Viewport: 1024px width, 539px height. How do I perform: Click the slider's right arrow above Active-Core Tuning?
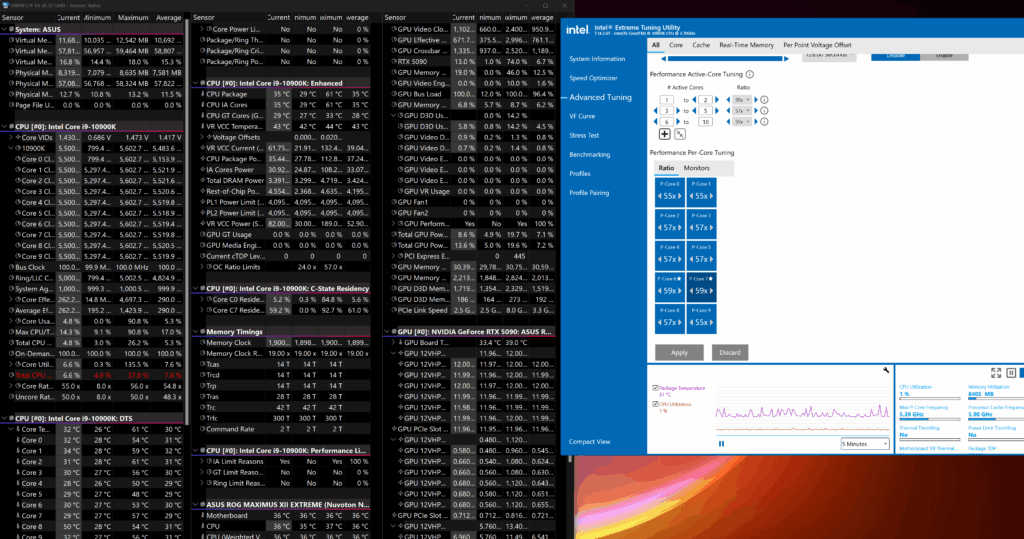coord(786,59)
